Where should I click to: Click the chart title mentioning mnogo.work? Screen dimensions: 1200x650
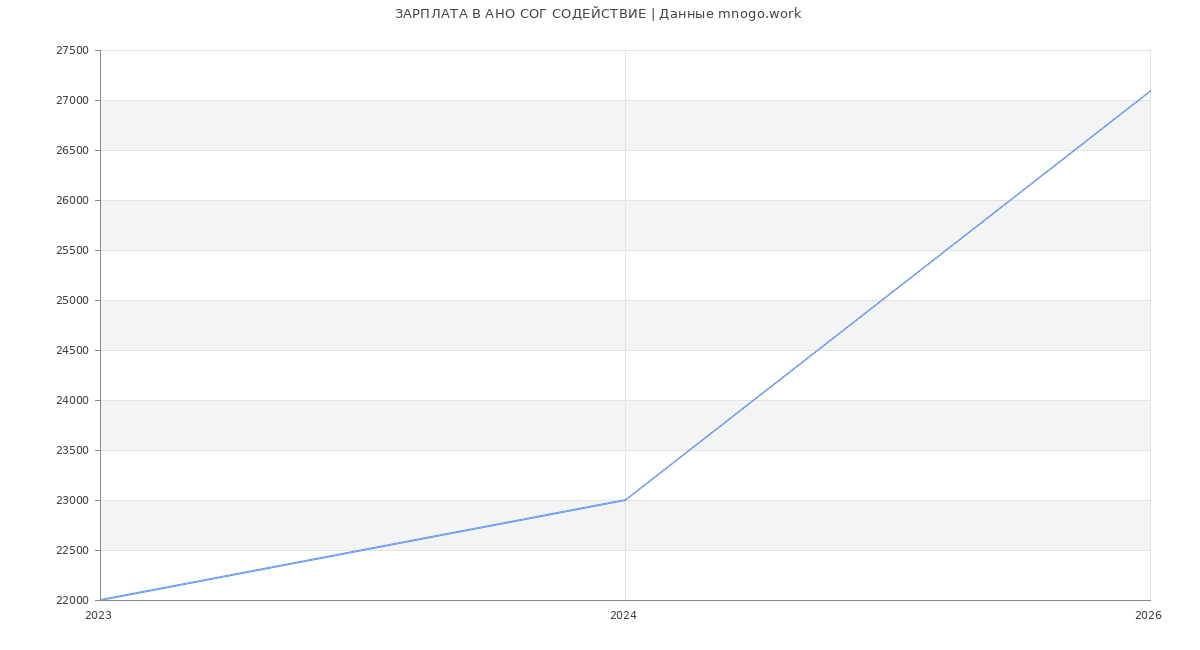coord(598,14)
